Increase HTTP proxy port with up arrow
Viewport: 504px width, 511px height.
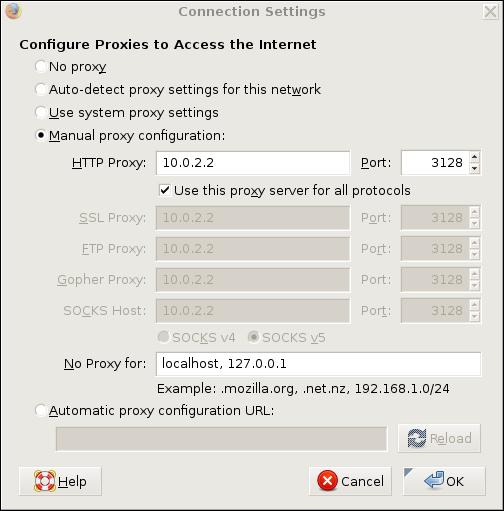[475, 157]
